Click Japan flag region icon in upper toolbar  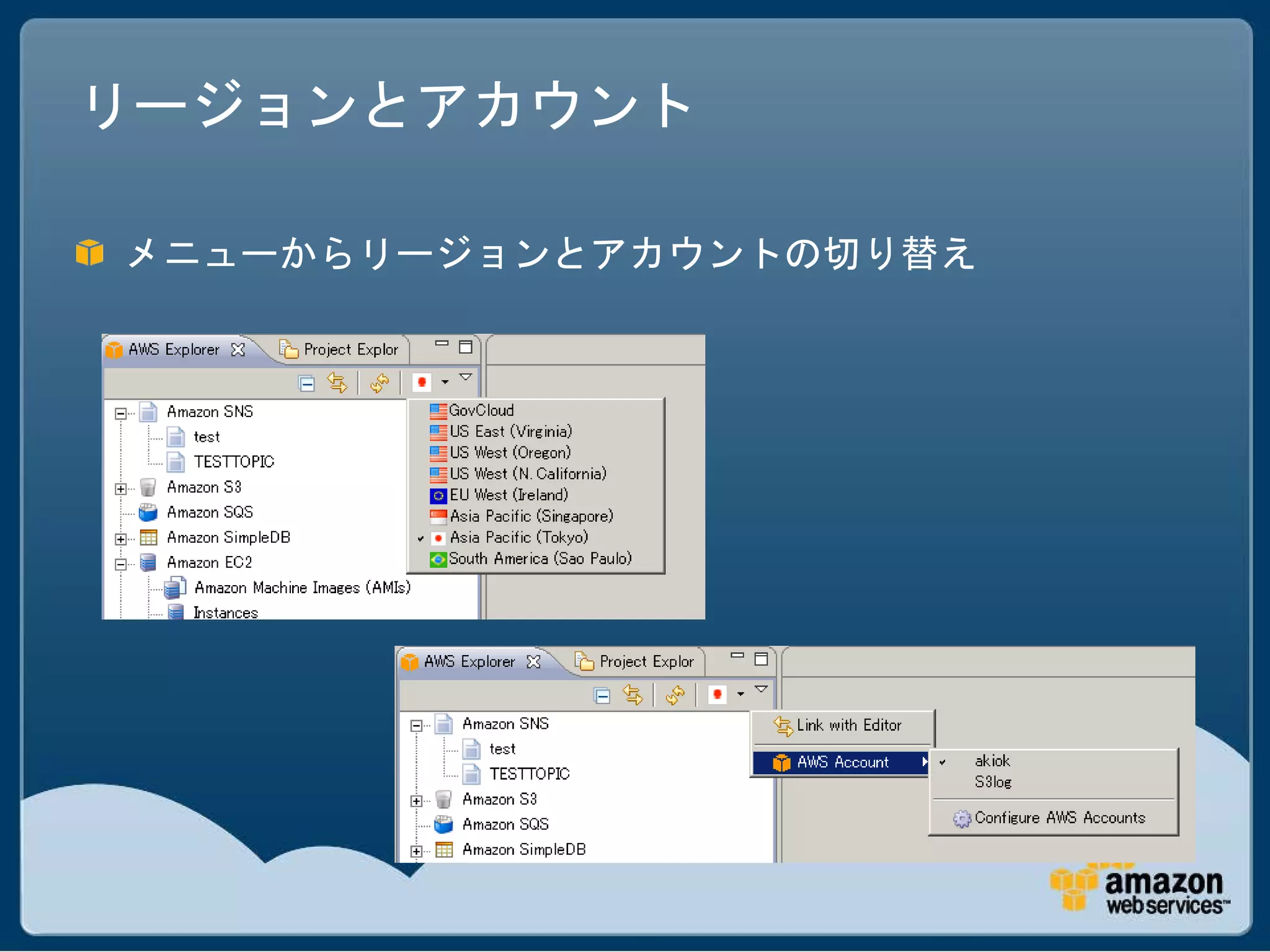click(x=422, y=382)
